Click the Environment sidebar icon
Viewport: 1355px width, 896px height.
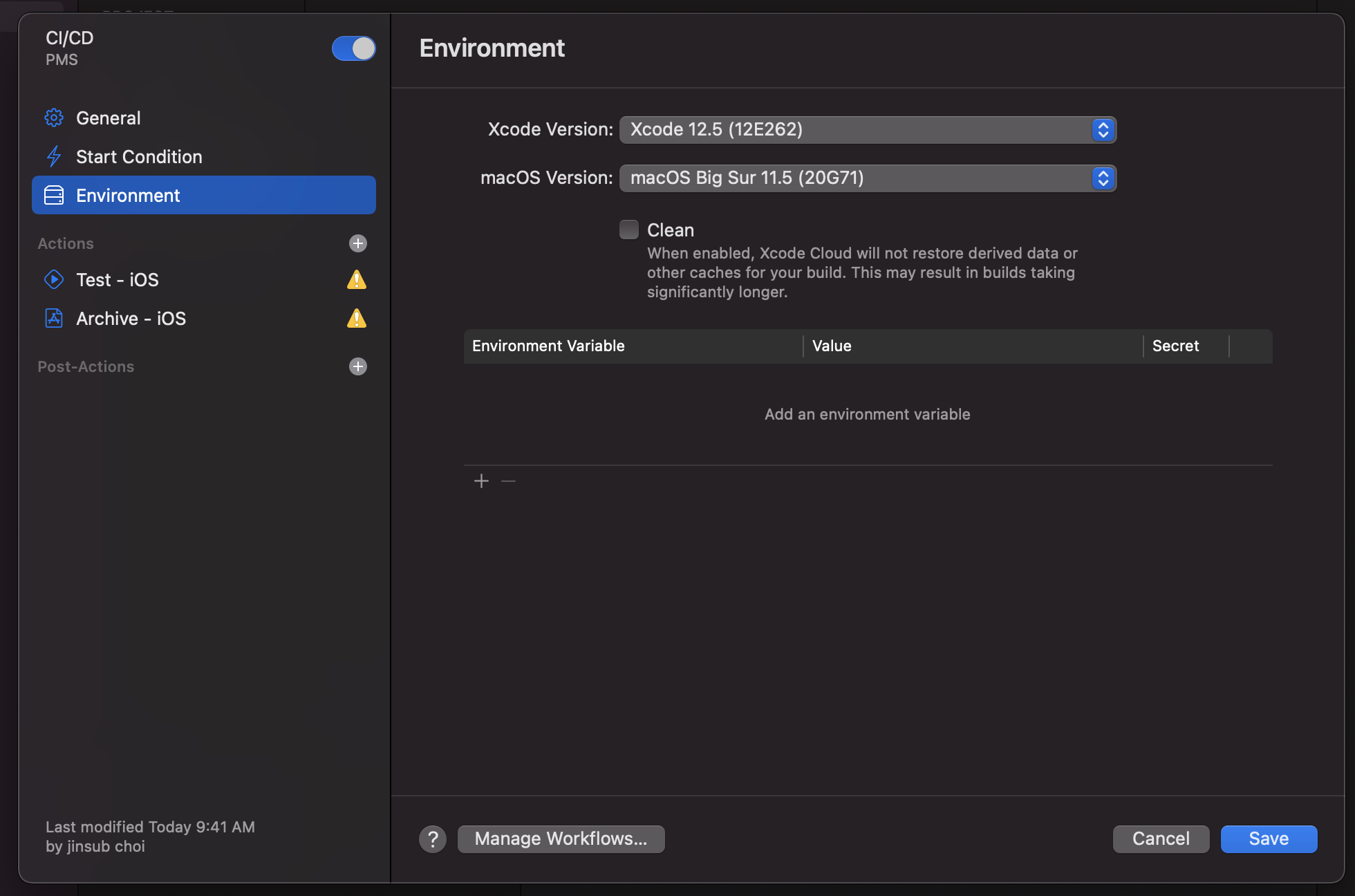54,196
